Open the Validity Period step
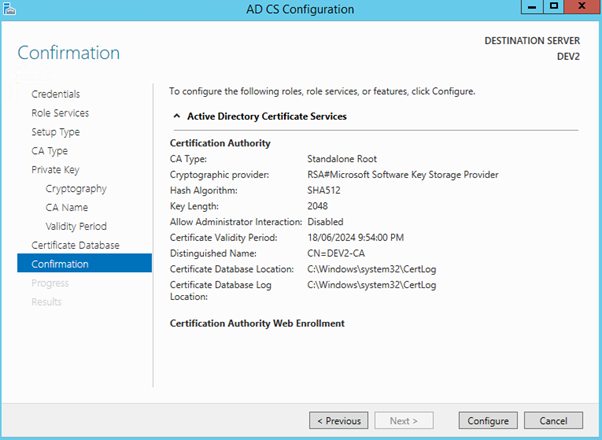602x440 pixels. (x=76, y=226)
